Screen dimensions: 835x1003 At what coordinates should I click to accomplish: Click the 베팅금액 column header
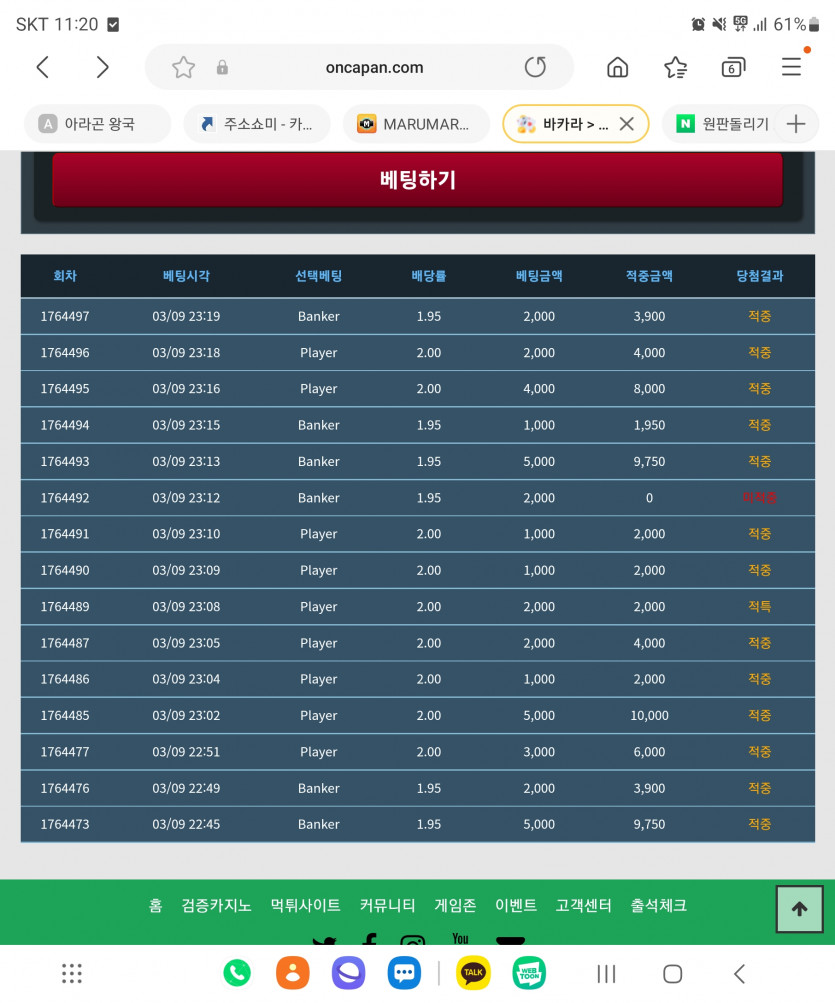pos(539,276)
